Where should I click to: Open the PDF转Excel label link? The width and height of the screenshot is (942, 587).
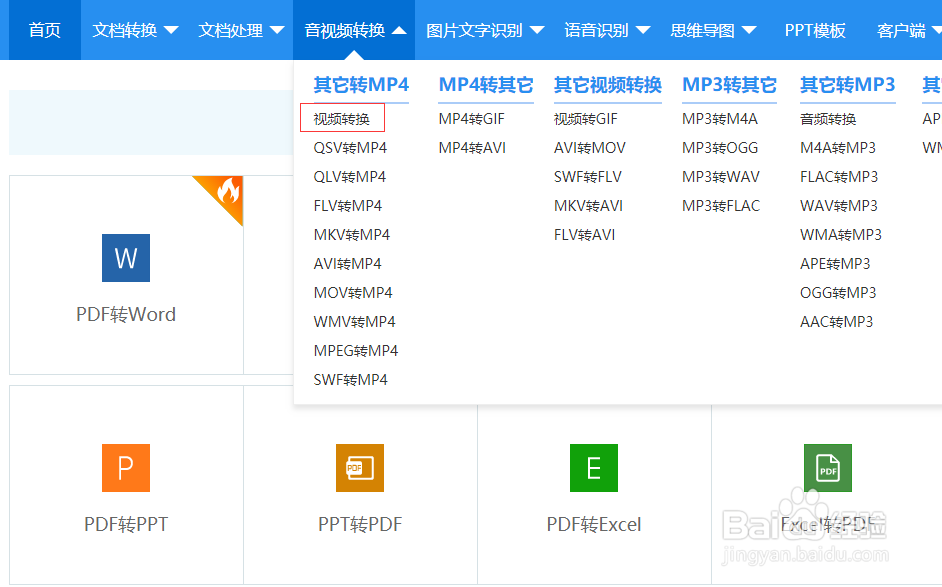[594, 524]
